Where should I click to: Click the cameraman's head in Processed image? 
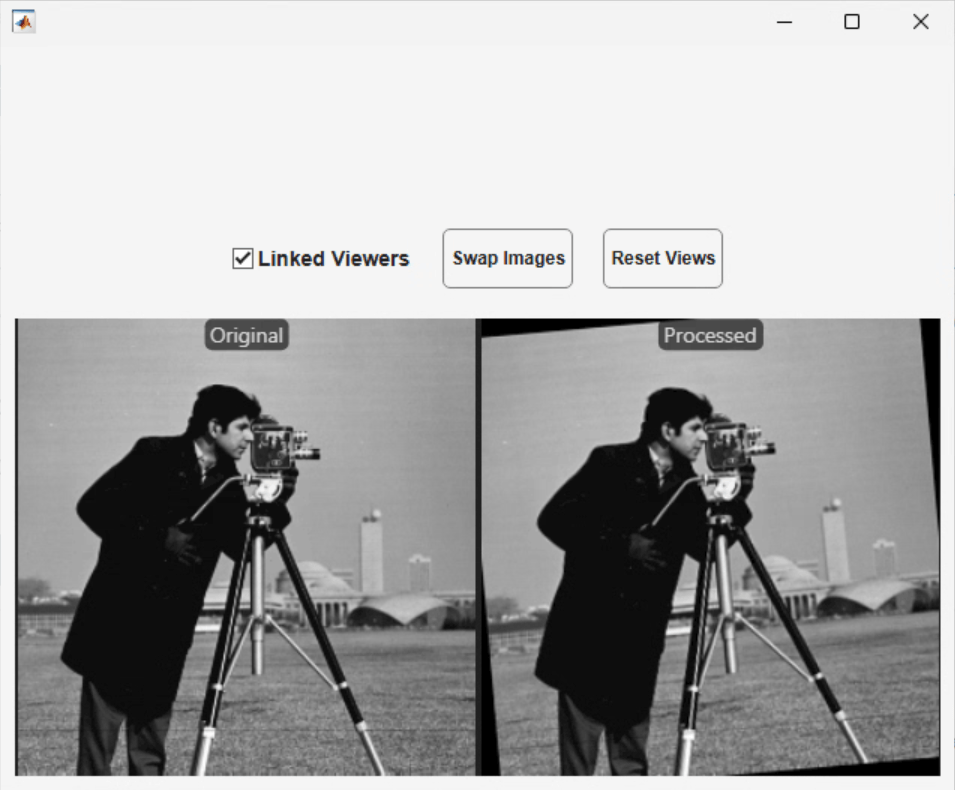coord(677,423)
